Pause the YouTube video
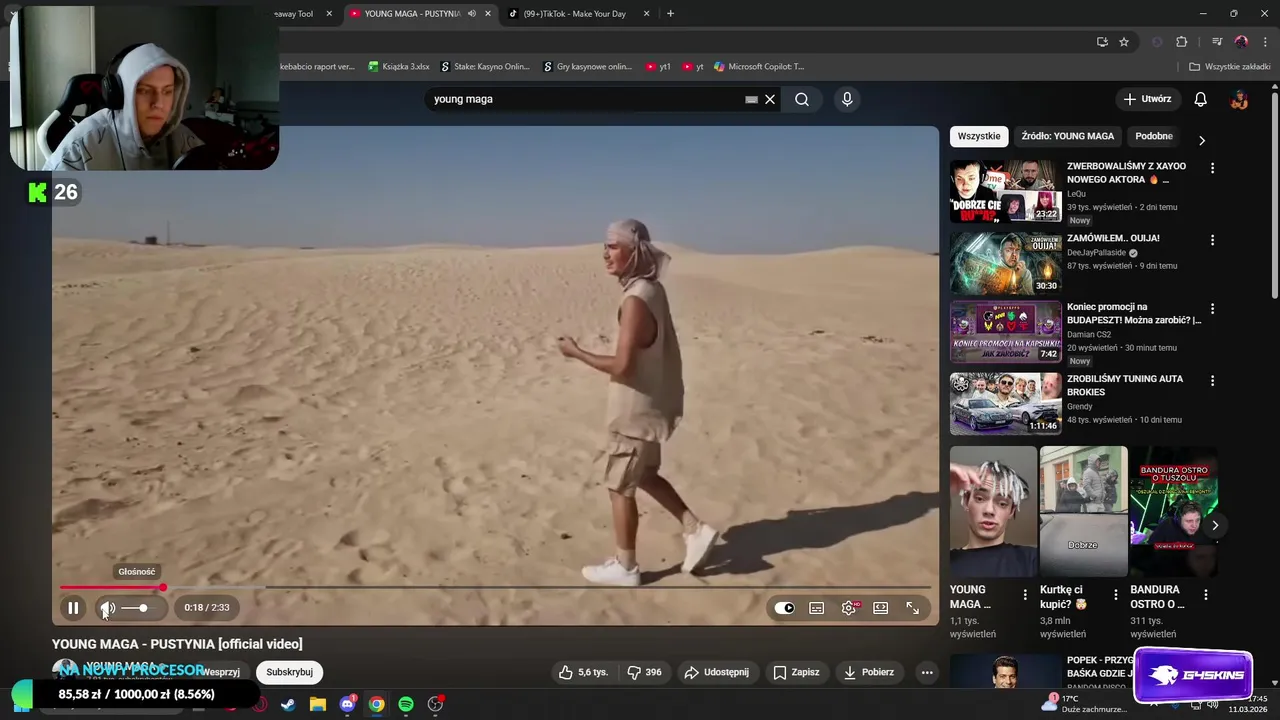 [x=73, y=608]
